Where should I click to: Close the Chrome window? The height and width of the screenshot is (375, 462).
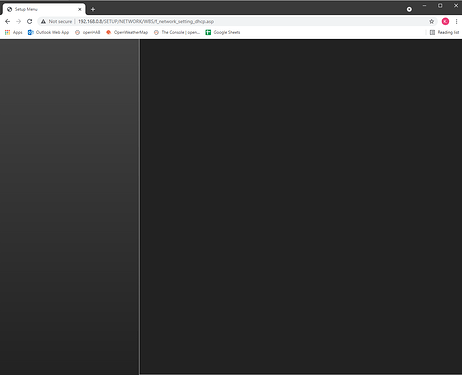(456, 6)
